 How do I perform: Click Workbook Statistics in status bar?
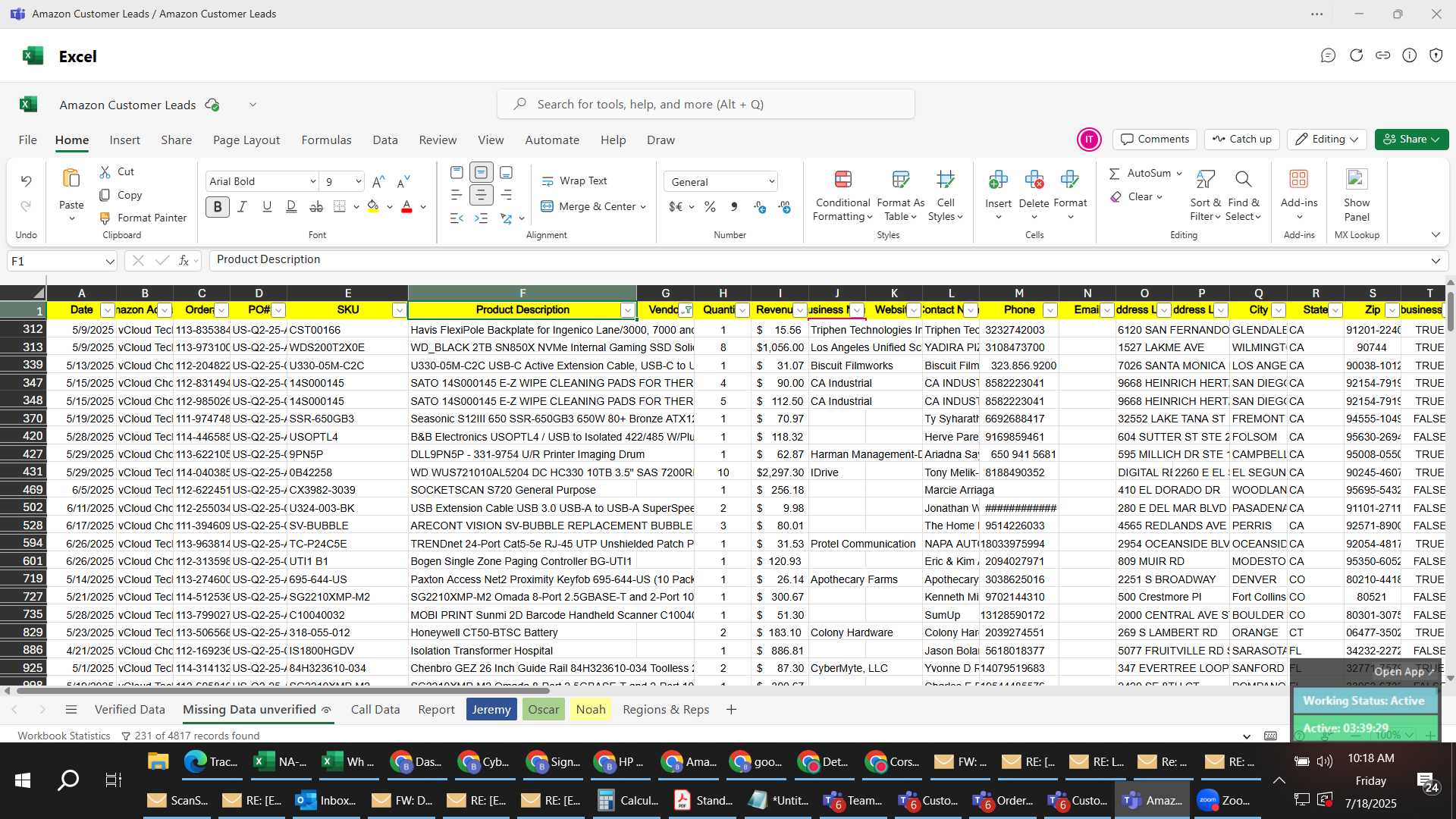point(64,736)
